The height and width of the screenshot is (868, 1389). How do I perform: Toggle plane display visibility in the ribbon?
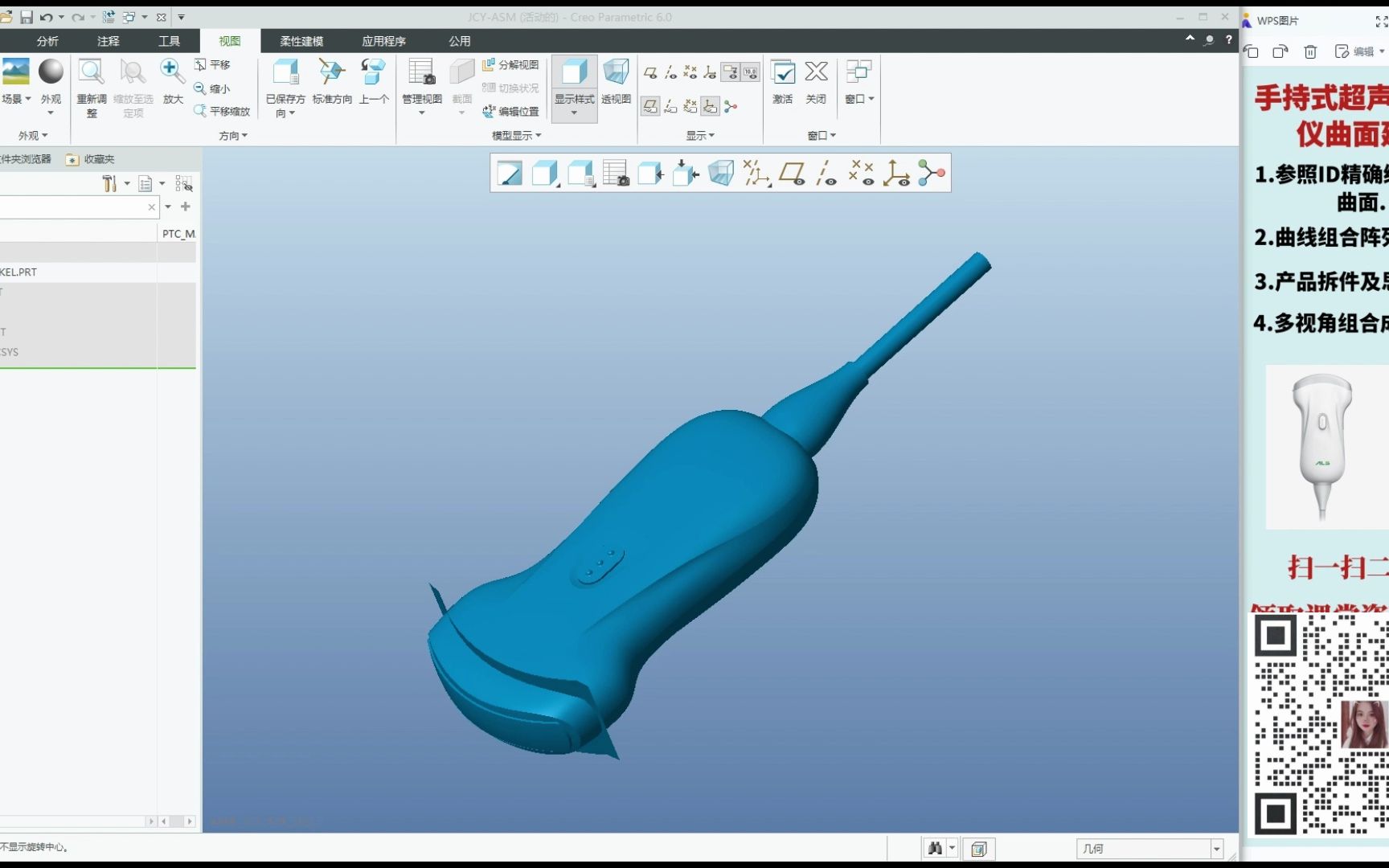pyautogui.click(x=651, y=72)
